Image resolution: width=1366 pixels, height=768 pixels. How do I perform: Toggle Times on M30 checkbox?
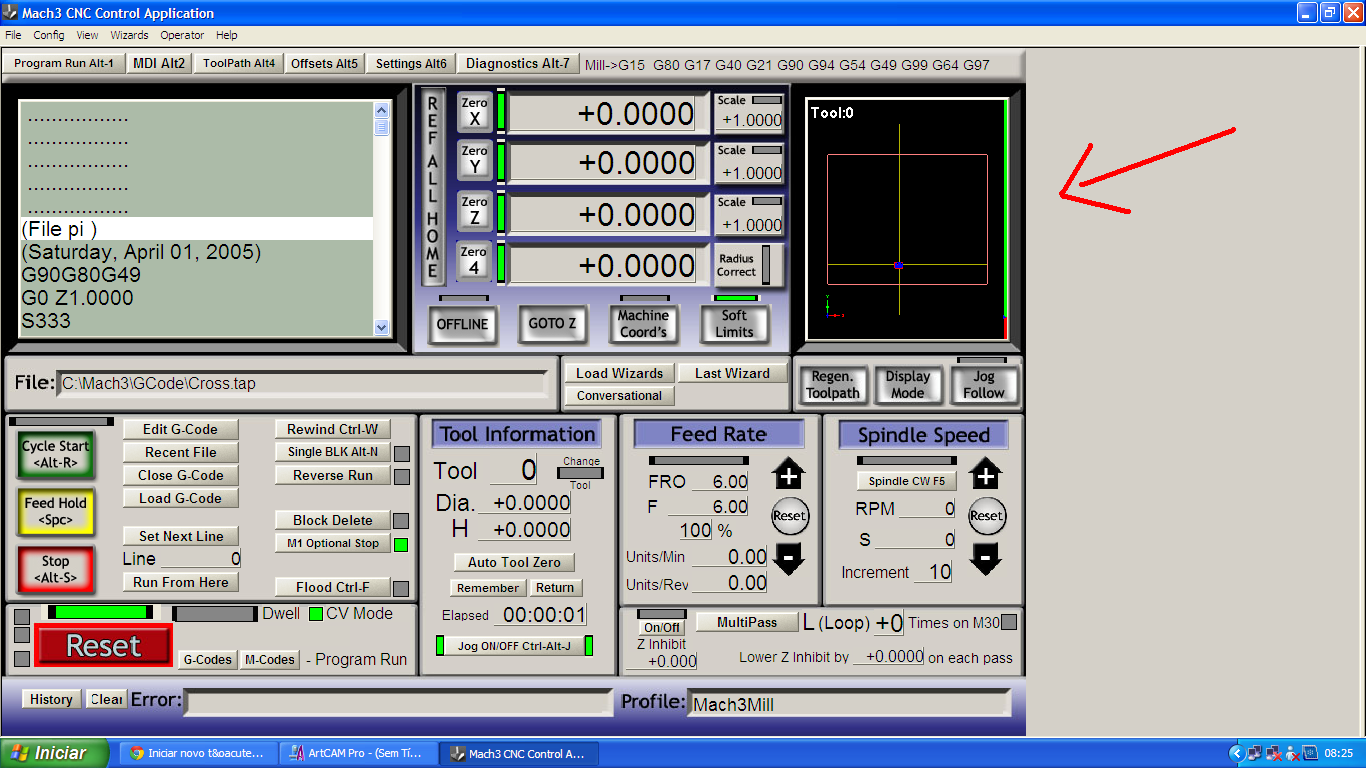[x=1009, y=622]
